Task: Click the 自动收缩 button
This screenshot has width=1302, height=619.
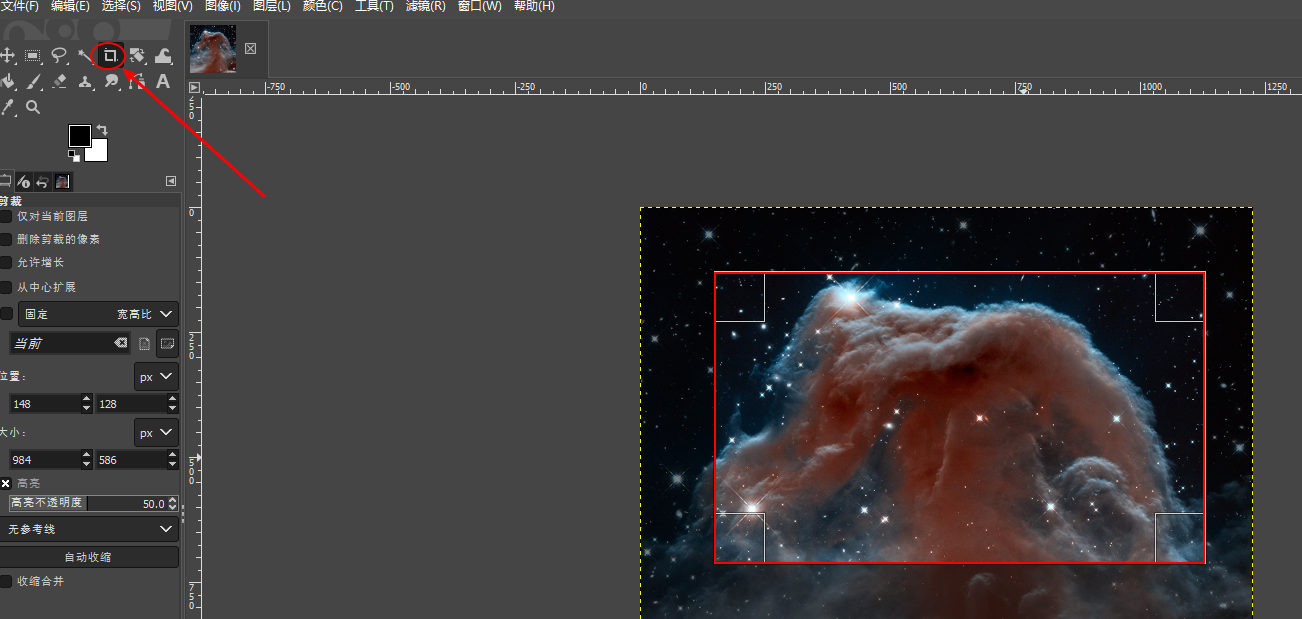Action: click(x=89, y=557)
